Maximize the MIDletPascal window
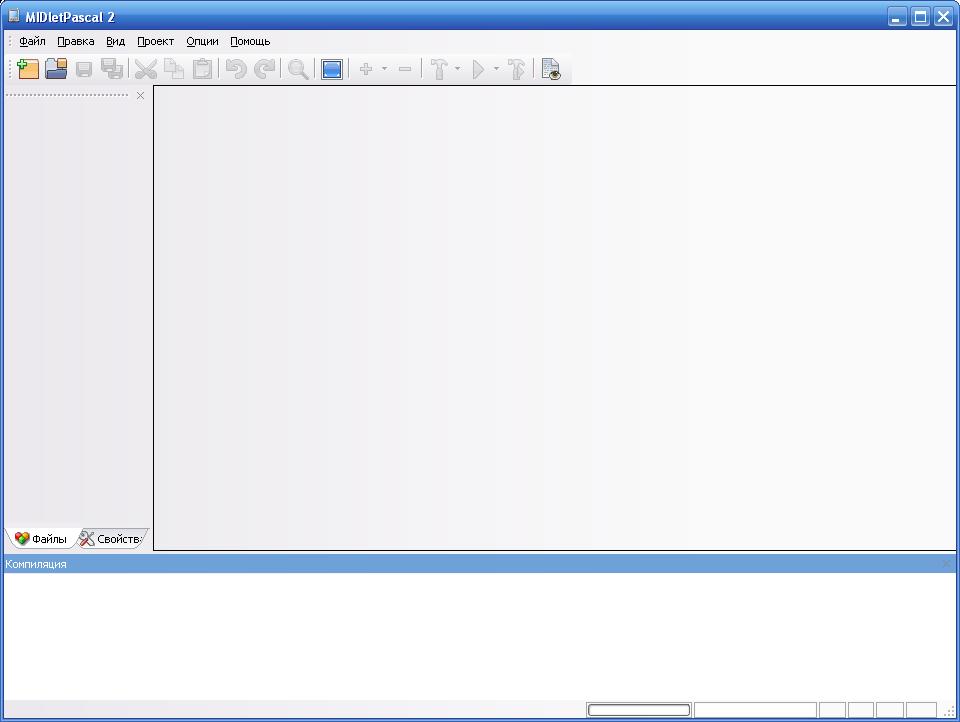The width and height of the screenshot is (960, 722). click(x=920, y=17)
